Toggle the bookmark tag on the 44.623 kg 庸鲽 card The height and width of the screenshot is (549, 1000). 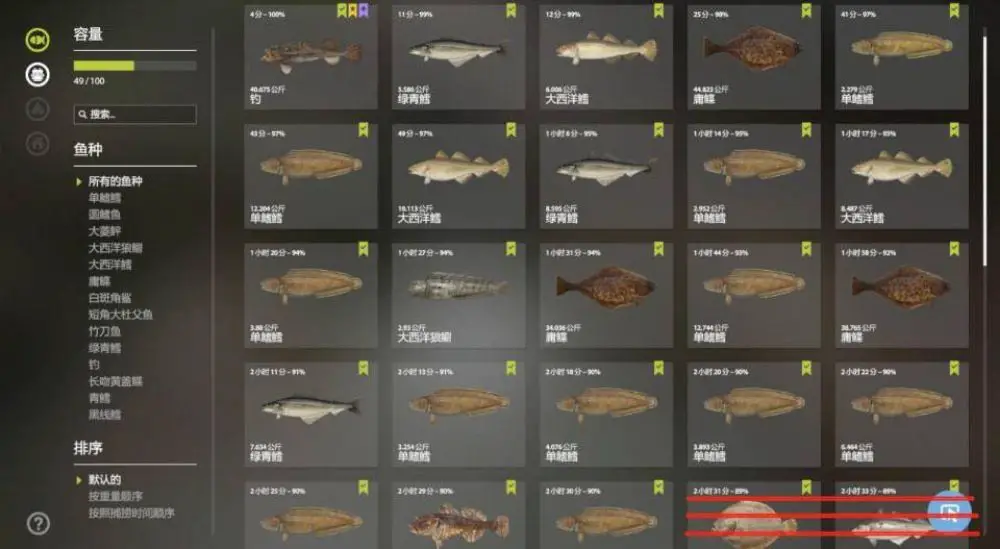[806, 10]
